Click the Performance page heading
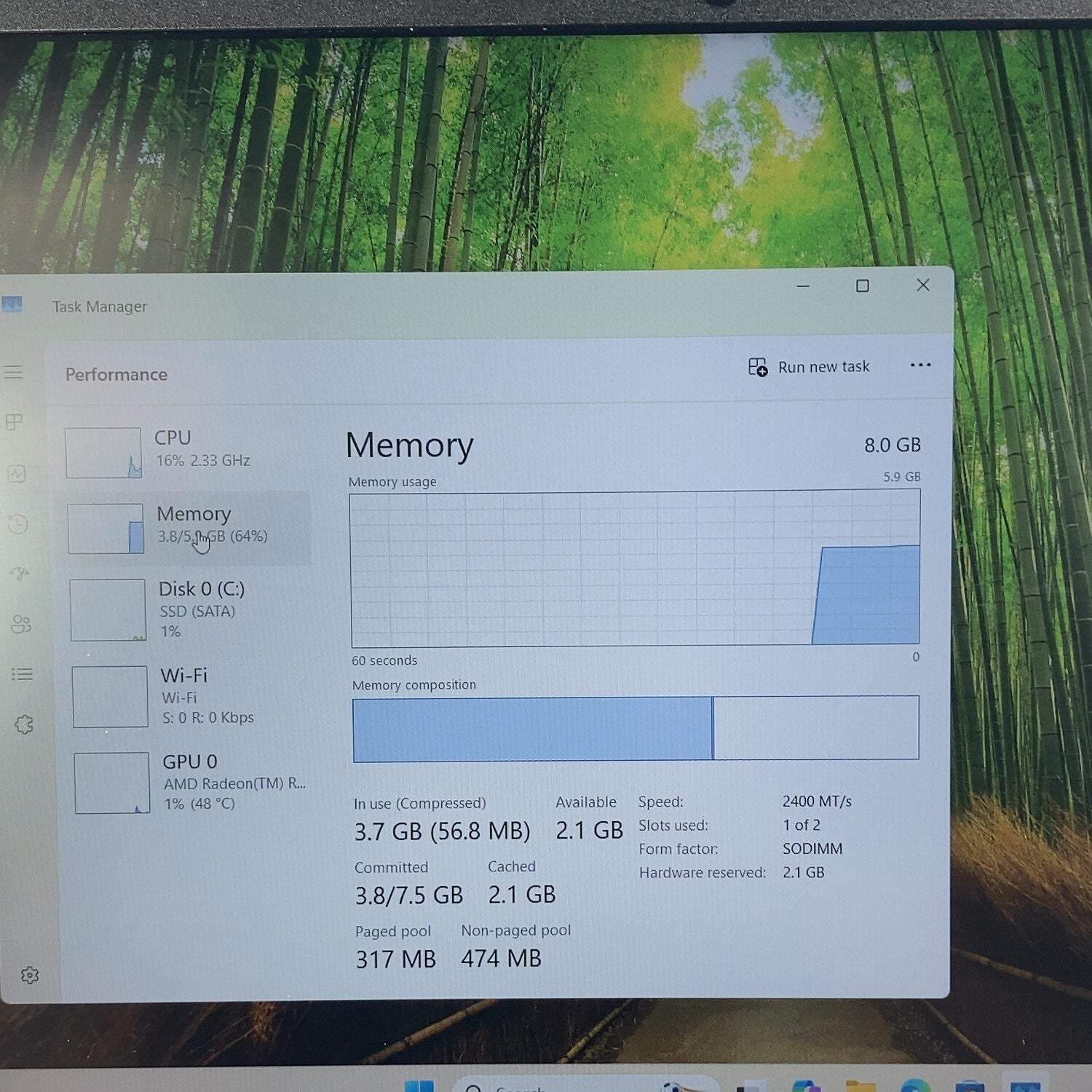The width and height of the screenshot is (1092, 1092). [x=116, y=374]
